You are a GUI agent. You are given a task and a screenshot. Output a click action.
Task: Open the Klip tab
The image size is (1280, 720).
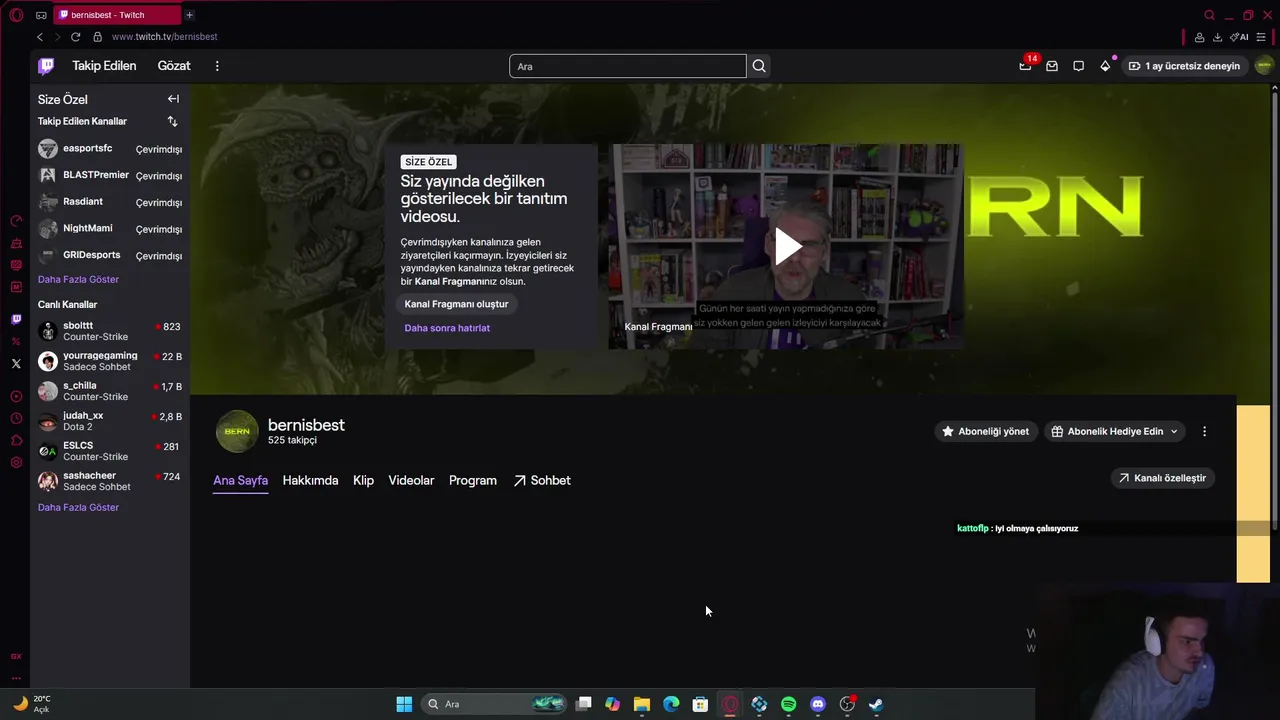coord(363,481)
